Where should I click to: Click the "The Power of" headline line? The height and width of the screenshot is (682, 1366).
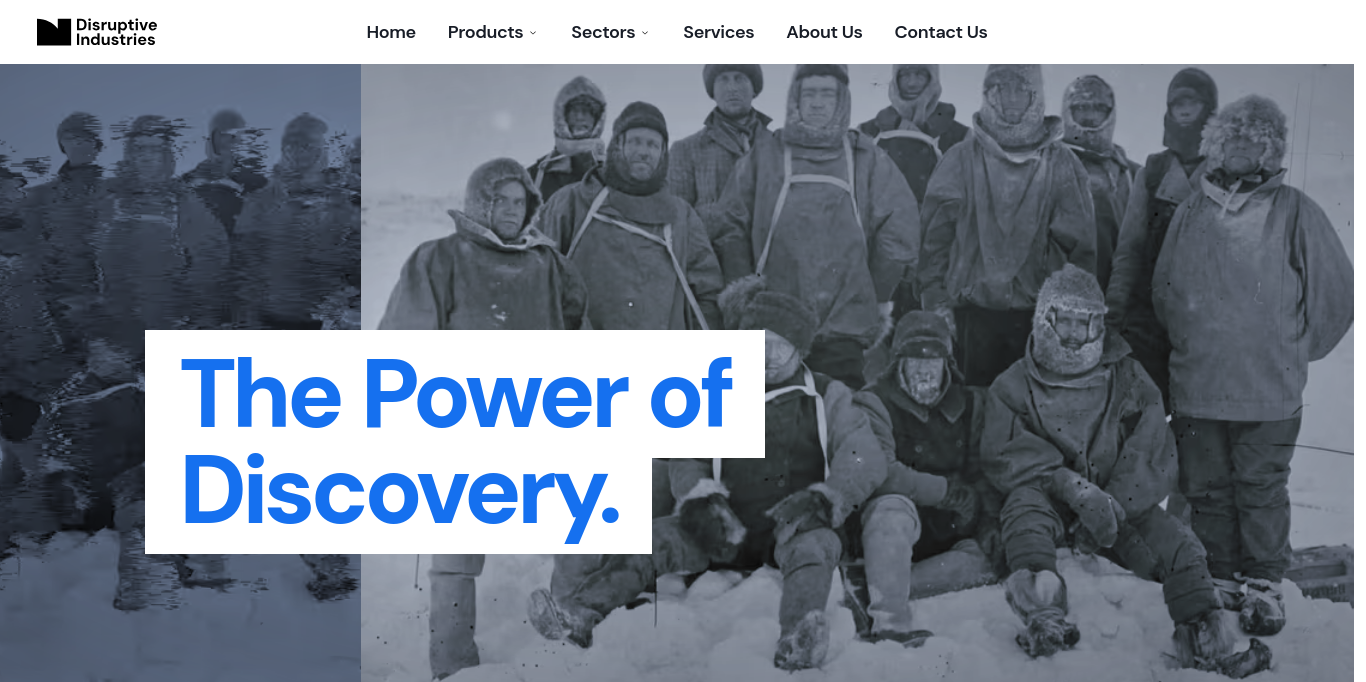coord(457,393)
